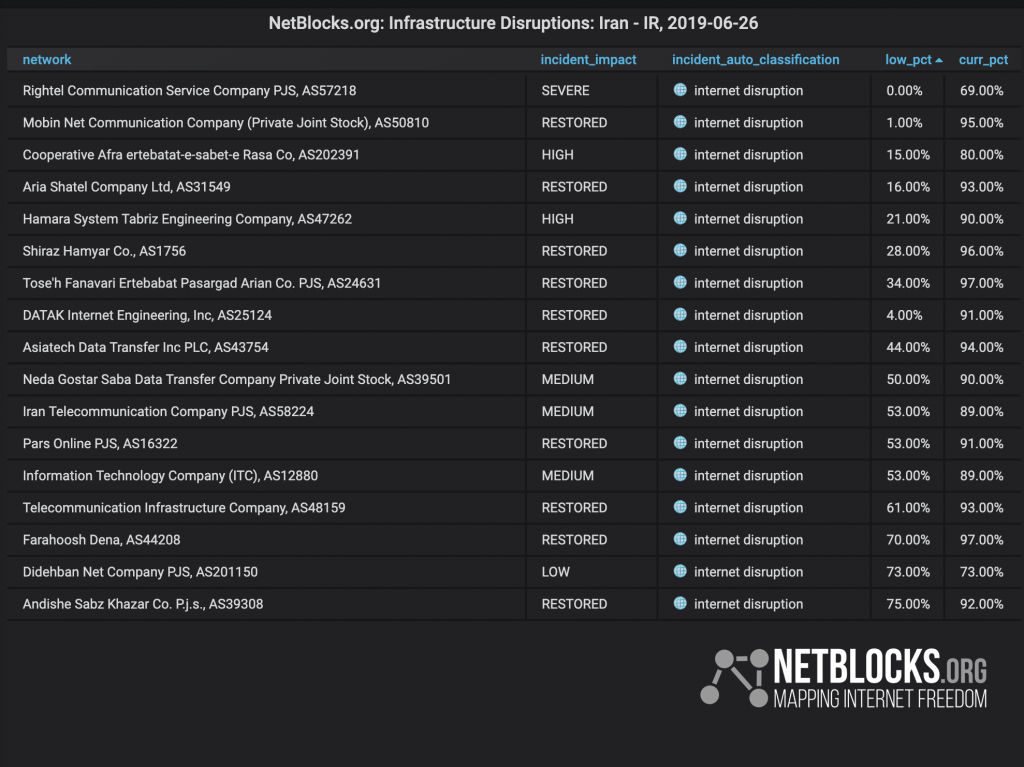This screenshot has width=1024, height=767.
Task: Click the 61.00% low_pct value for Telecommunication Infrastructure
Action: 908,508
